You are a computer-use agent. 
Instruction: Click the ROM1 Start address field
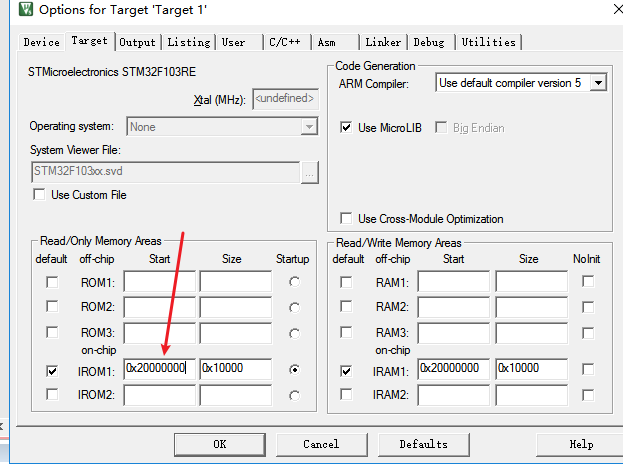[x=160, y=282]
